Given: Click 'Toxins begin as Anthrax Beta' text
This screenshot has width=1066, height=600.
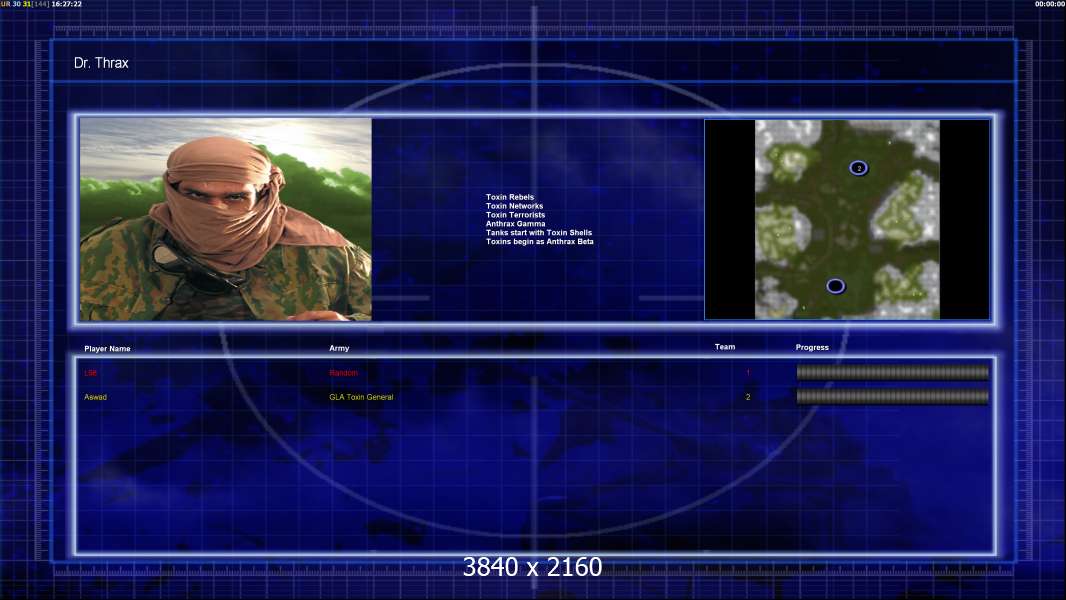Looking at the screenshot, I should pyautogui.click(x=540, y=241).
